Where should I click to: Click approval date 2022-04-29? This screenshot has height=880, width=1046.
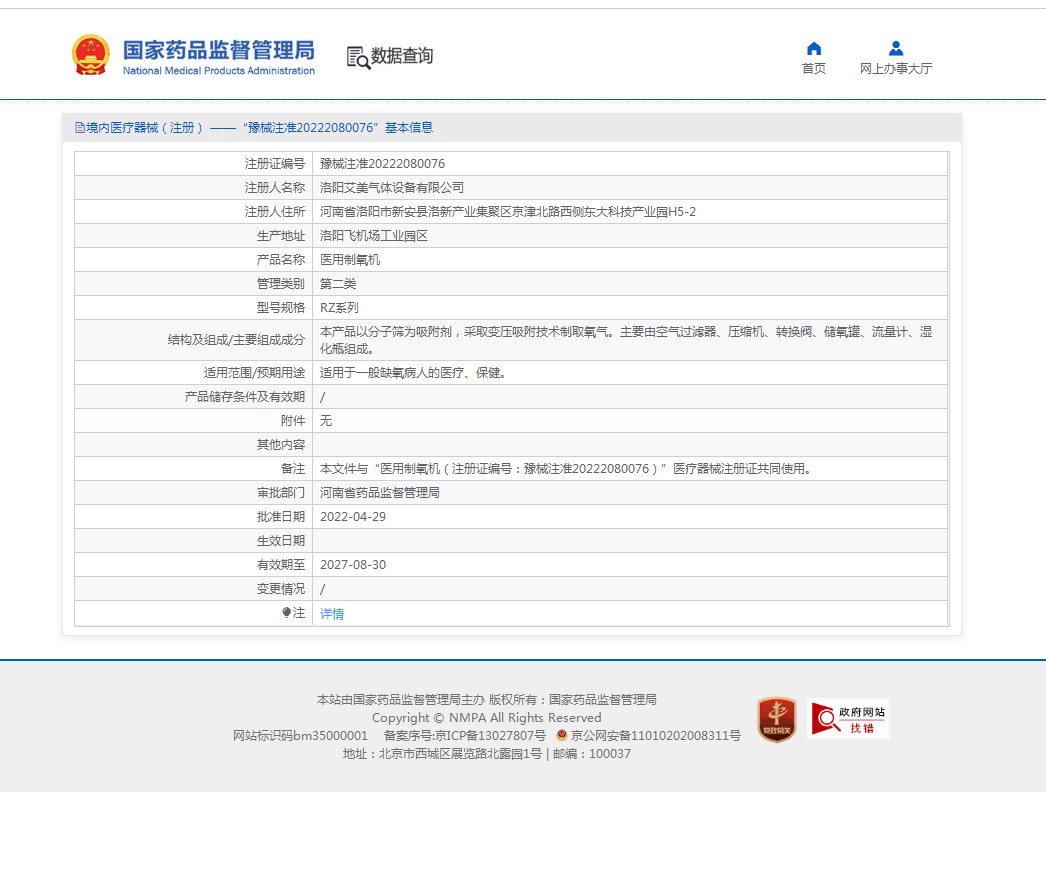(353, 516)
